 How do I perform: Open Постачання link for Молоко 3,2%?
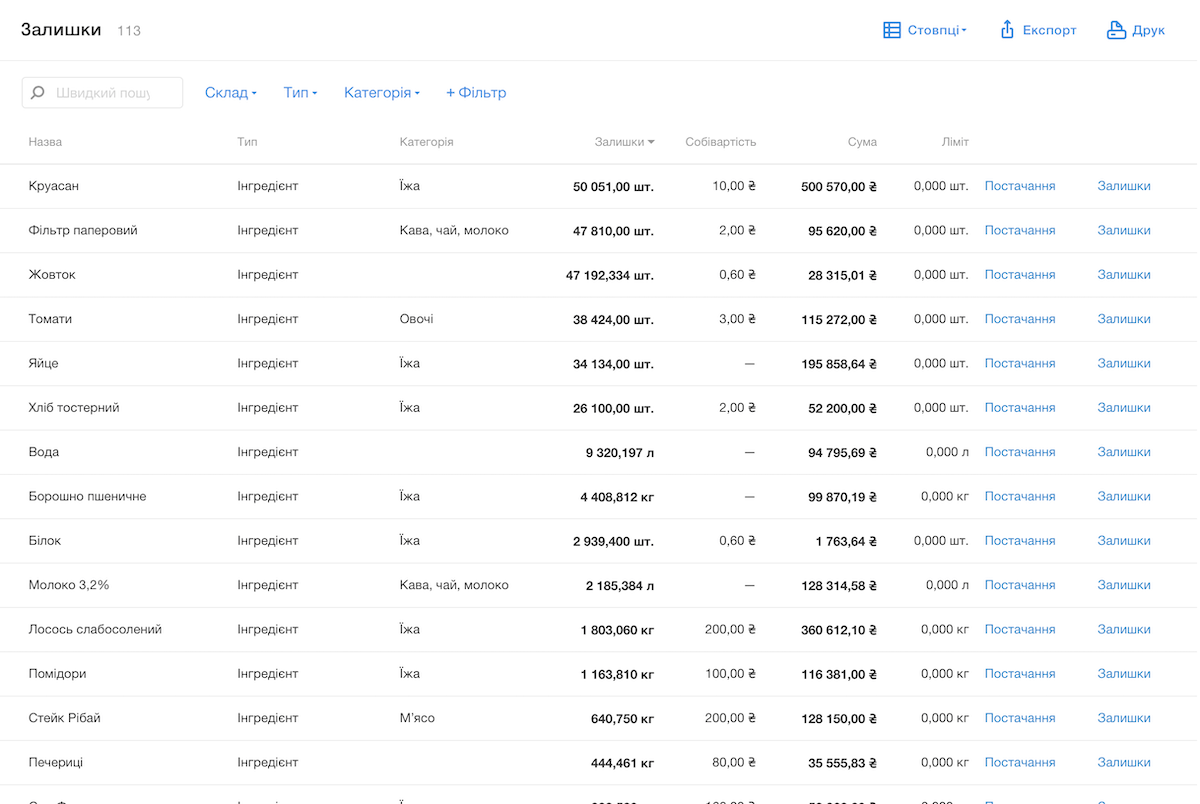pos(1019,585)
